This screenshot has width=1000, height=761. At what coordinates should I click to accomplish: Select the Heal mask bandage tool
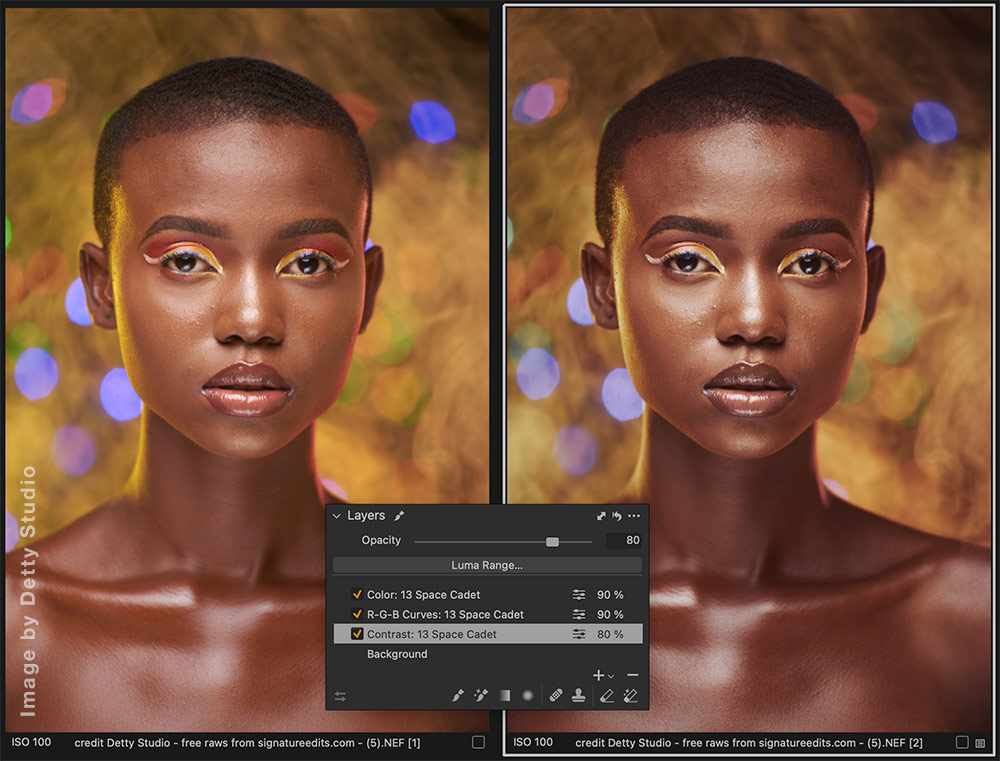(557, 696)
